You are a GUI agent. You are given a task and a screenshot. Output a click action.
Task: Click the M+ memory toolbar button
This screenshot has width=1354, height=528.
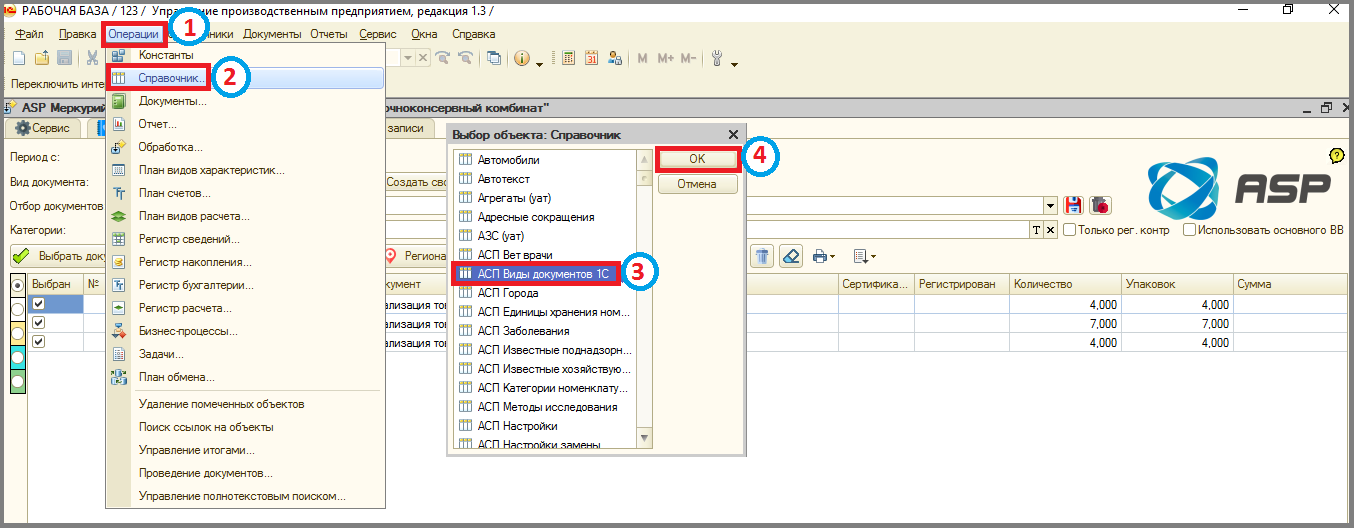click(666, 58)
